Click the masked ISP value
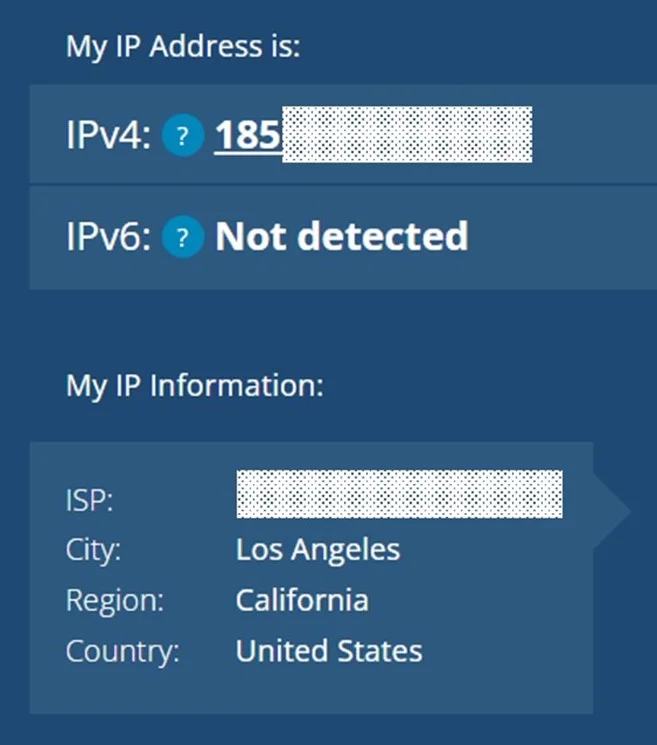 399,494
